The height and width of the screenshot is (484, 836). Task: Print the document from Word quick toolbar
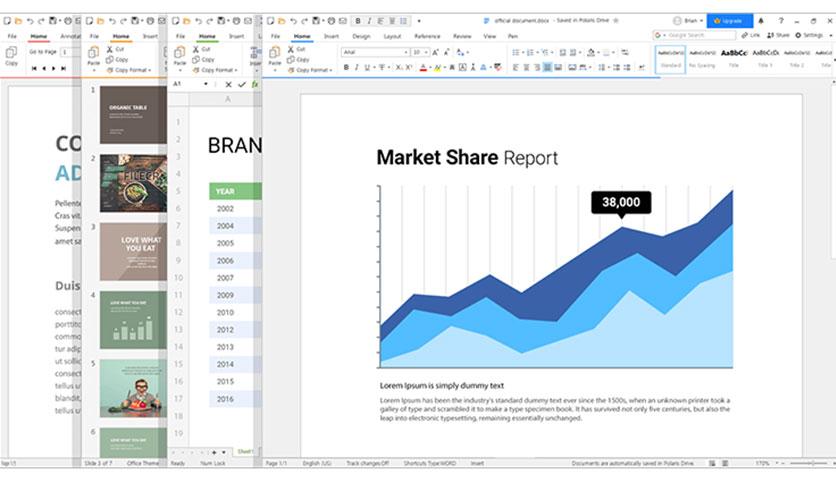coord(331,21)
